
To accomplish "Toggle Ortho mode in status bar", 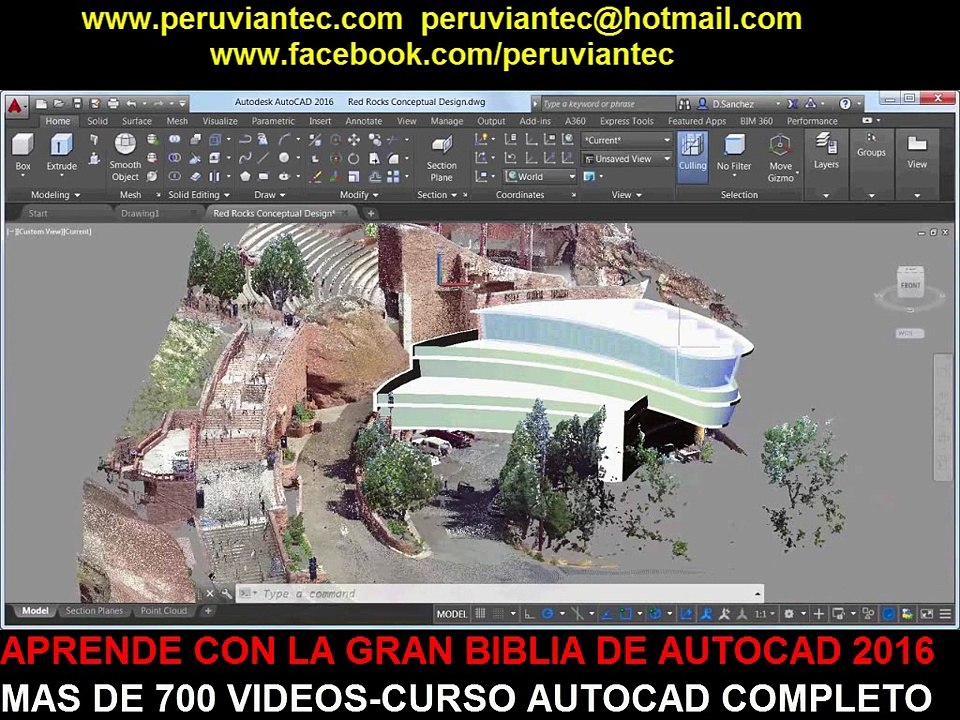I will point(530,613).
